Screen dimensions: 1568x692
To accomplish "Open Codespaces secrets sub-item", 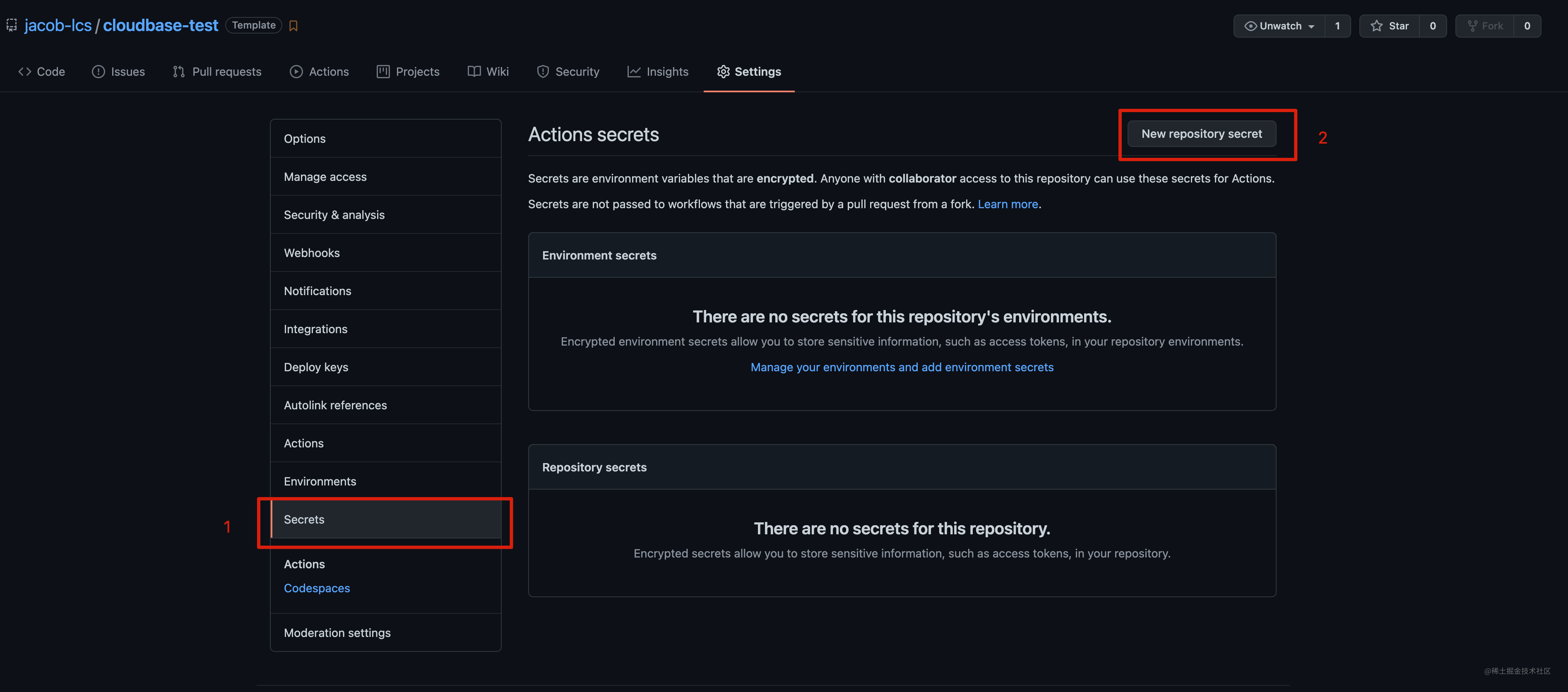I will (317, 589).
